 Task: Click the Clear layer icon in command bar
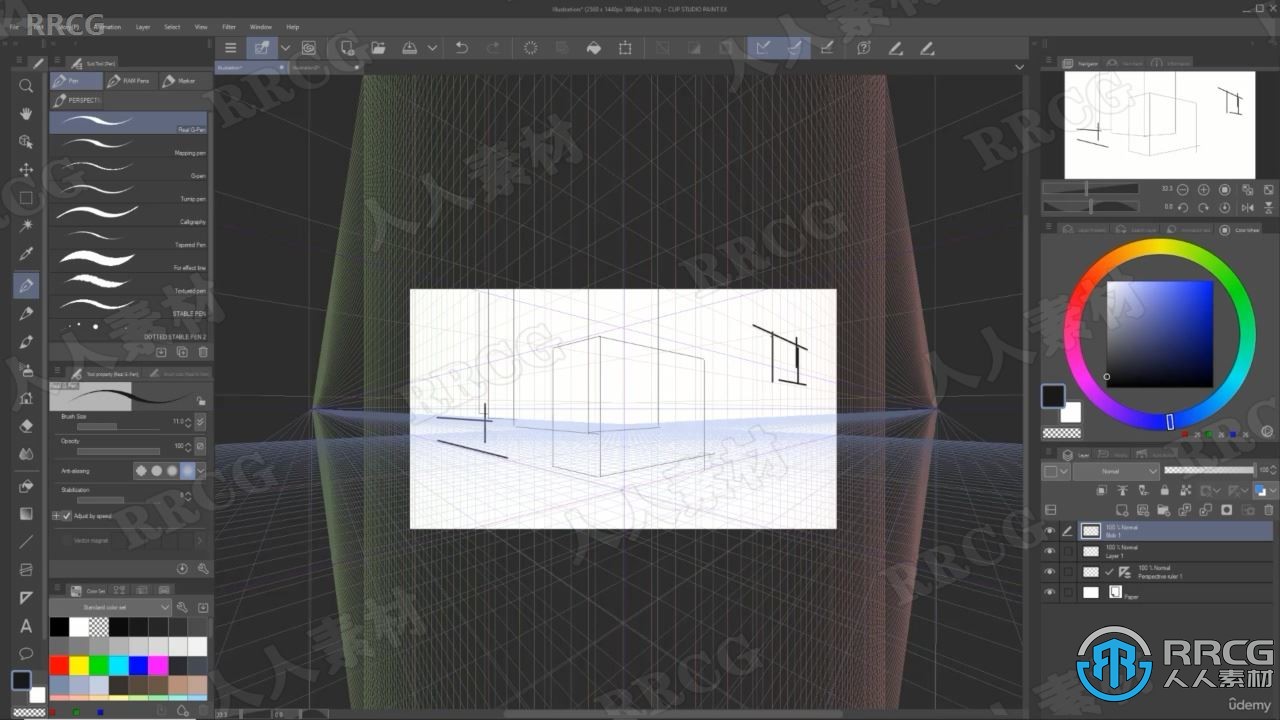pos(530,47)
